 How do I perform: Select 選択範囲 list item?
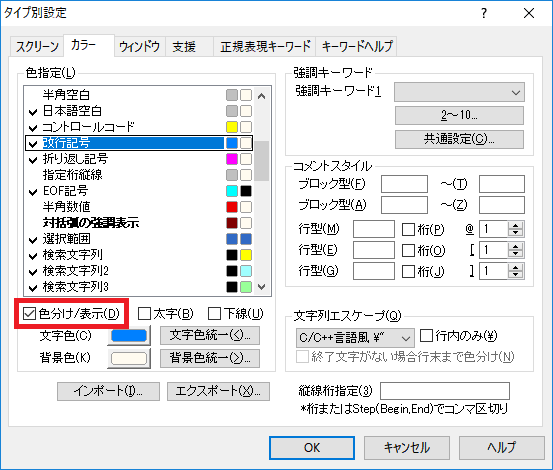pyautogui.click(x=139, y=239)
